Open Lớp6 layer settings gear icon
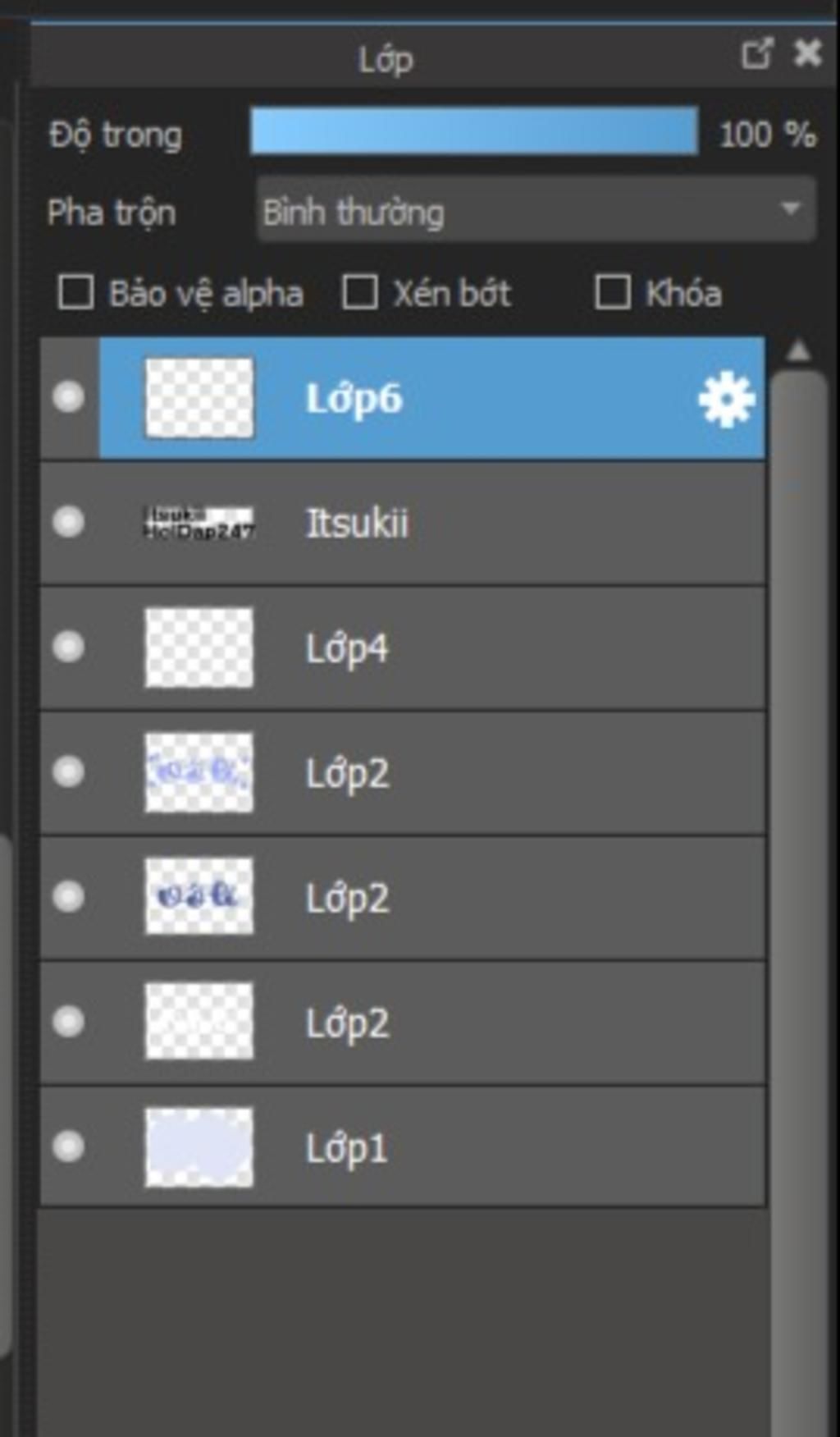 pyautogui.click(x=726, y=400)
